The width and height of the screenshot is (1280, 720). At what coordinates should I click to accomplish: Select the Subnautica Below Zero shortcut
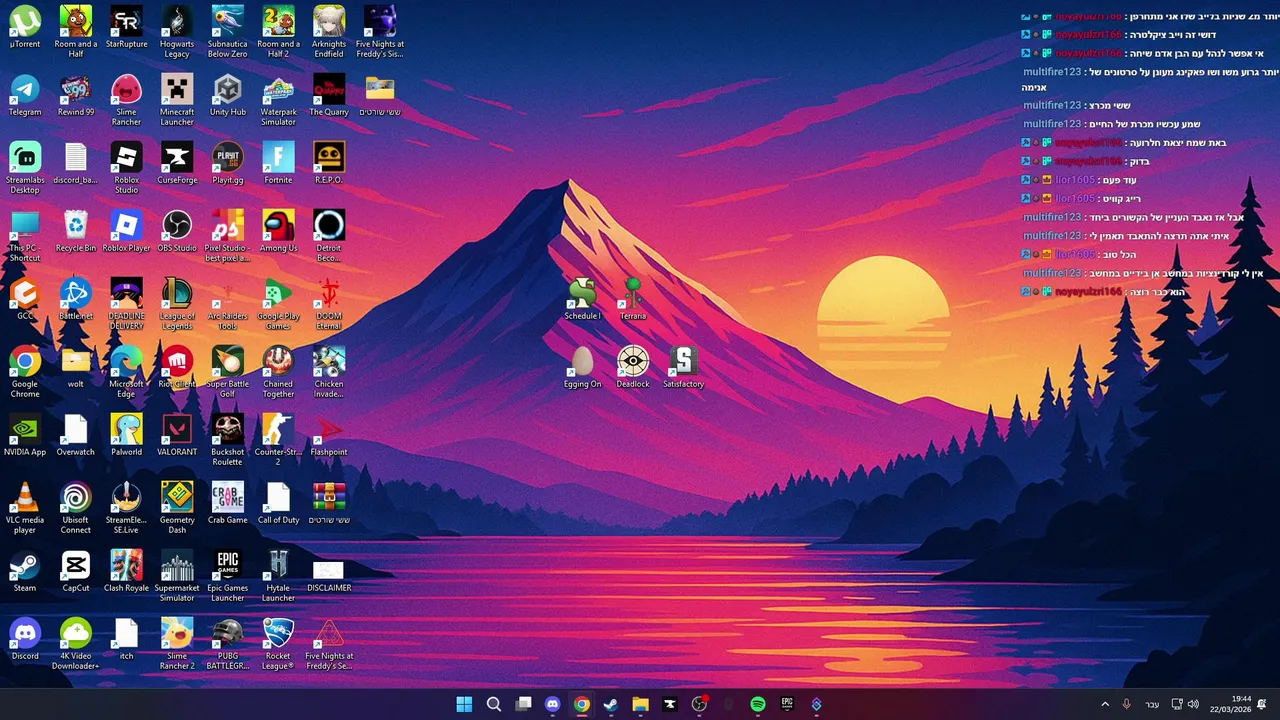pyautogui.click(x=227, y=32)
